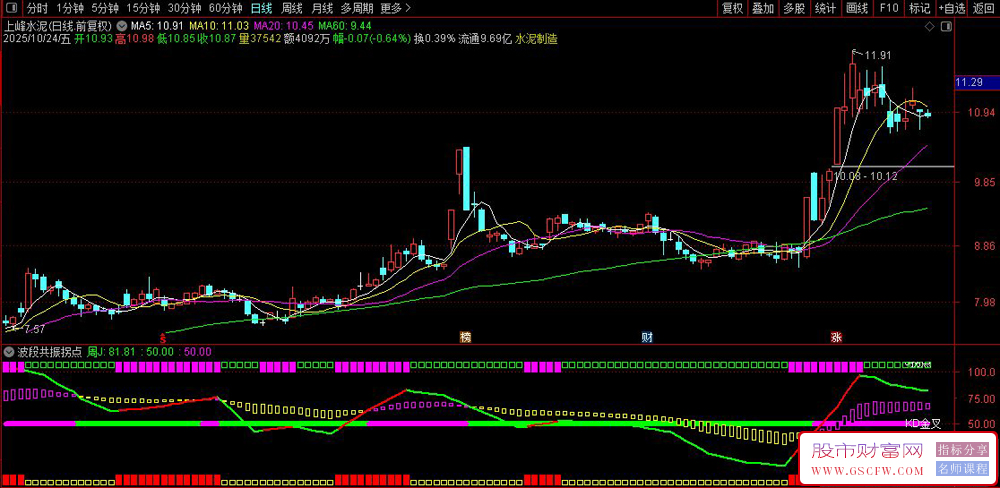Click the 11.29 price label on the axis

coord(970,82)
